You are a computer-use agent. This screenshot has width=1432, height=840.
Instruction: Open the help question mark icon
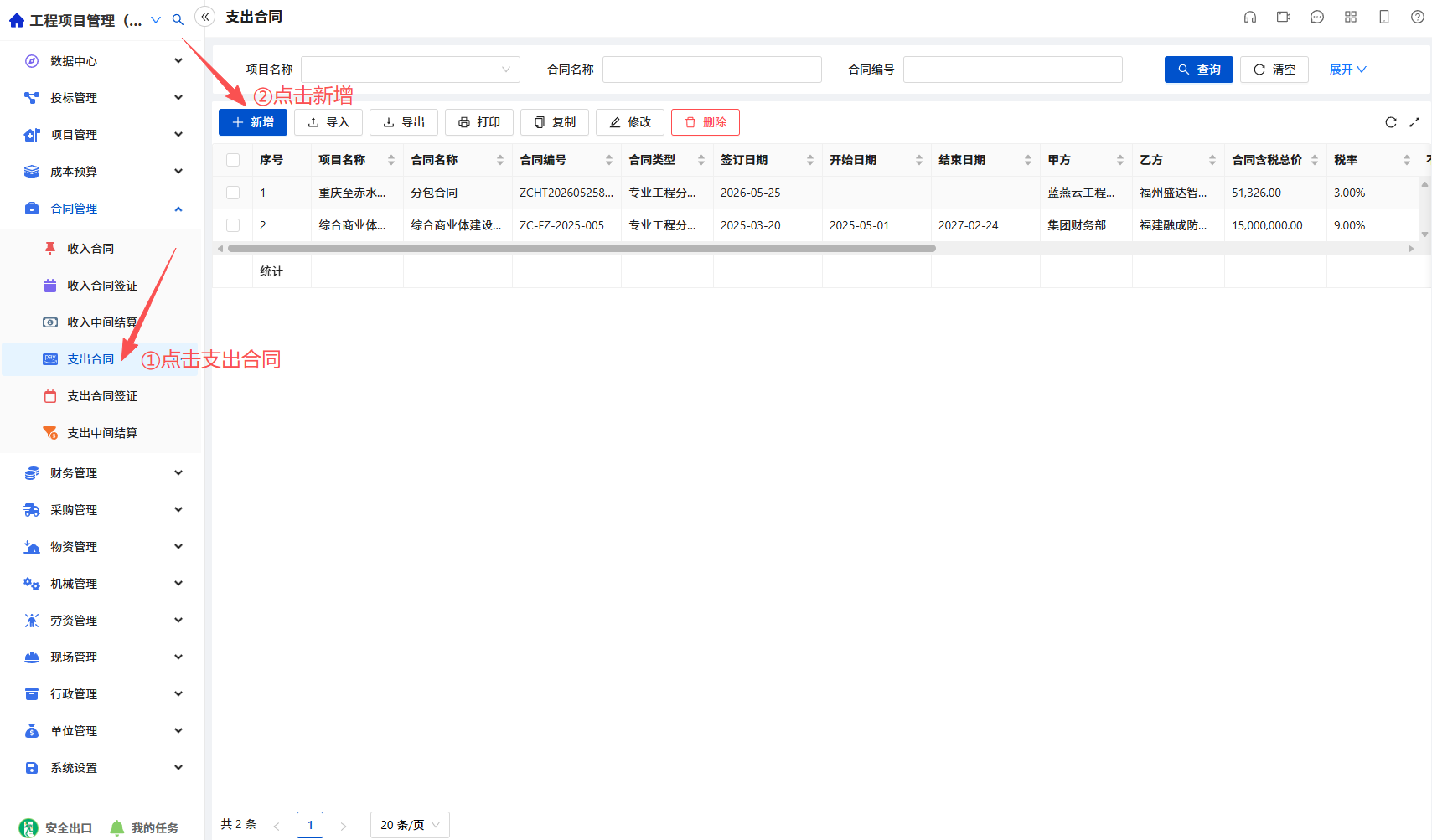pos(1418,17)
